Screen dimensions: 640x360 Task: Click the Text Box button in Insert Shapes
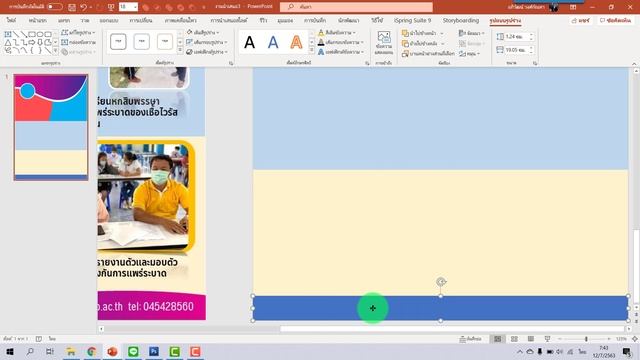[x=78, y=42]
